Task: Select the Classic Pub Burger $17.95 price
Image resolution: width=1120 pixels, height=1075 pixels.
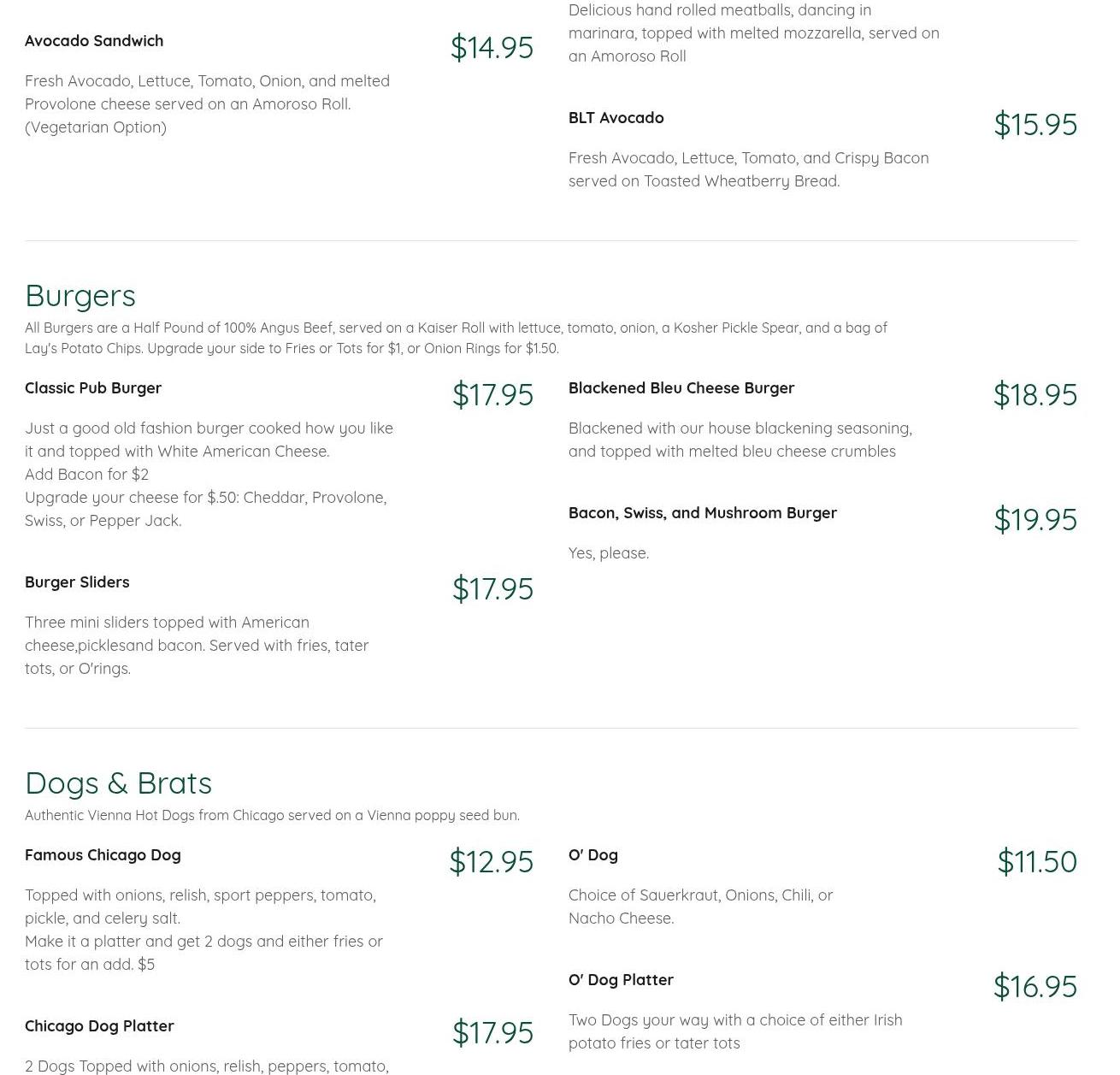Action: click(492, 394)
